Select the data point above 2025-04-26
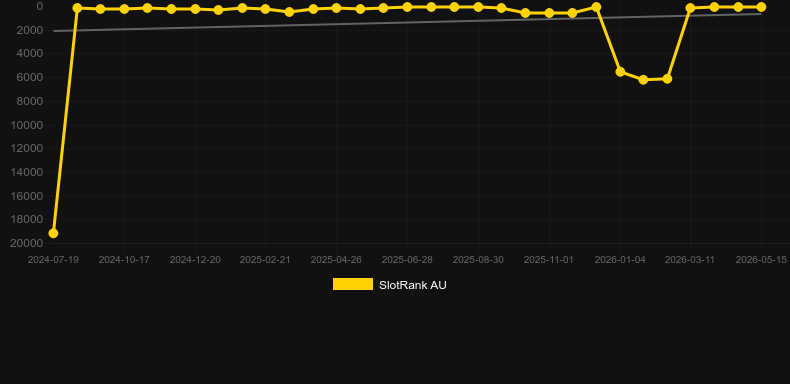The width and height of the screenshot is (790, 384). 336,8
